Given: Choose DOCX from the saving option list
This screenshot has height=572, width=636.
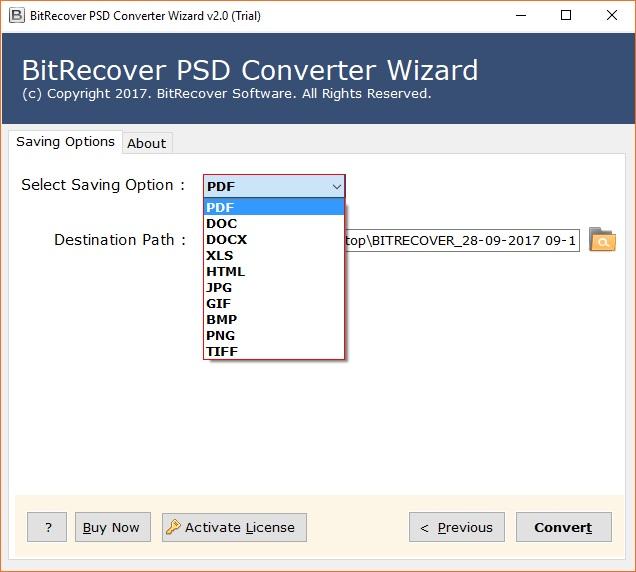Looking at the screenshot, I should [274, 239].
